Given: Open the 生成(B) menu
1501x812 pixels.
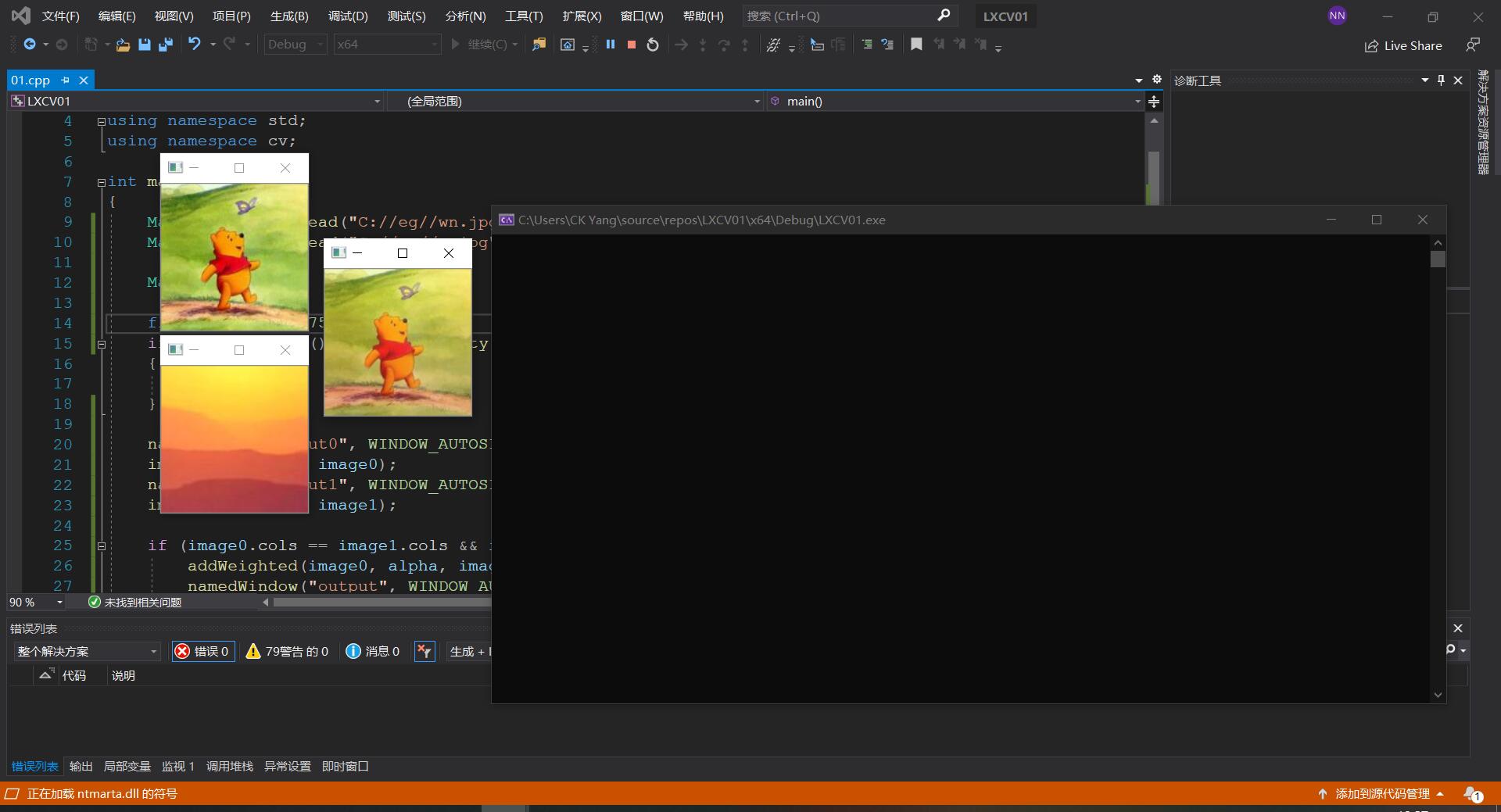Looking at the screenshot, I should pos(289,16).
